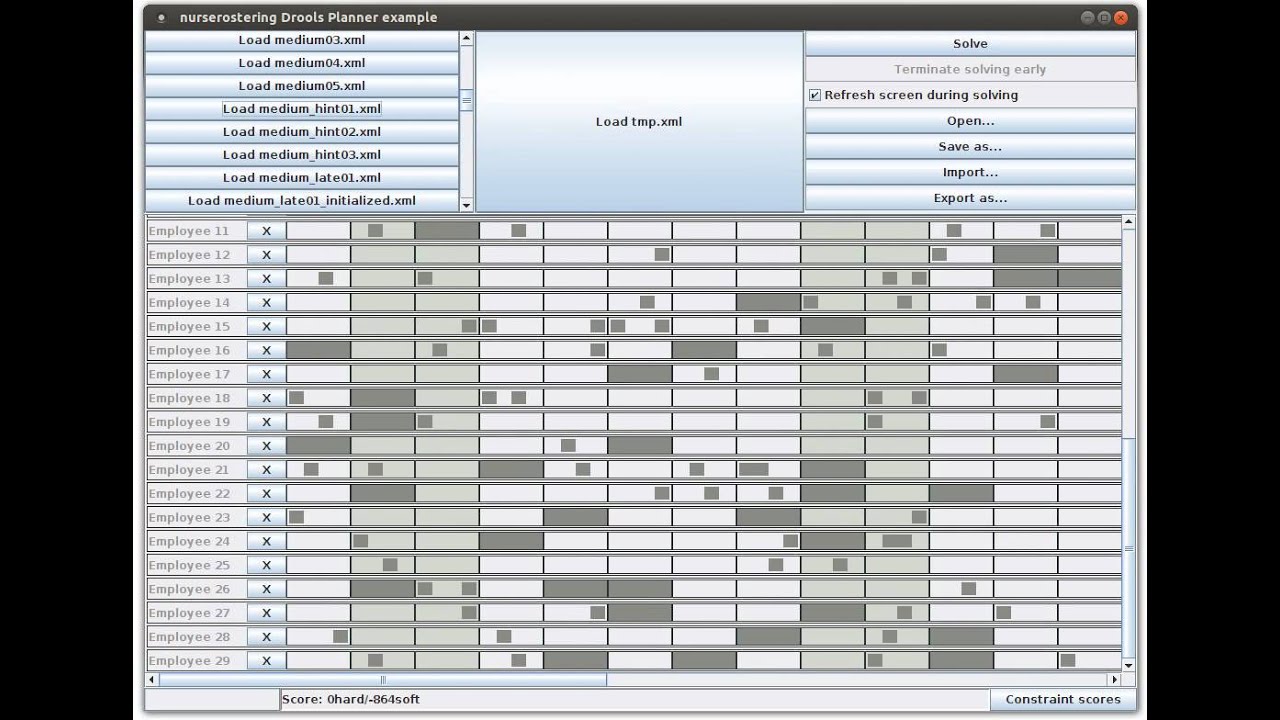
Task: Click the file list scroll down arrow
Action: (466, 205)
